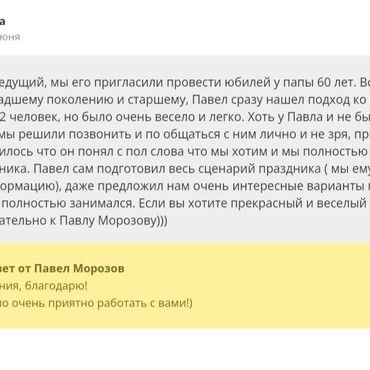The width and height of the screenshot is (370, 370).
Task: Click "Павел Морозов" in the reply header
Action: [80, 268]
